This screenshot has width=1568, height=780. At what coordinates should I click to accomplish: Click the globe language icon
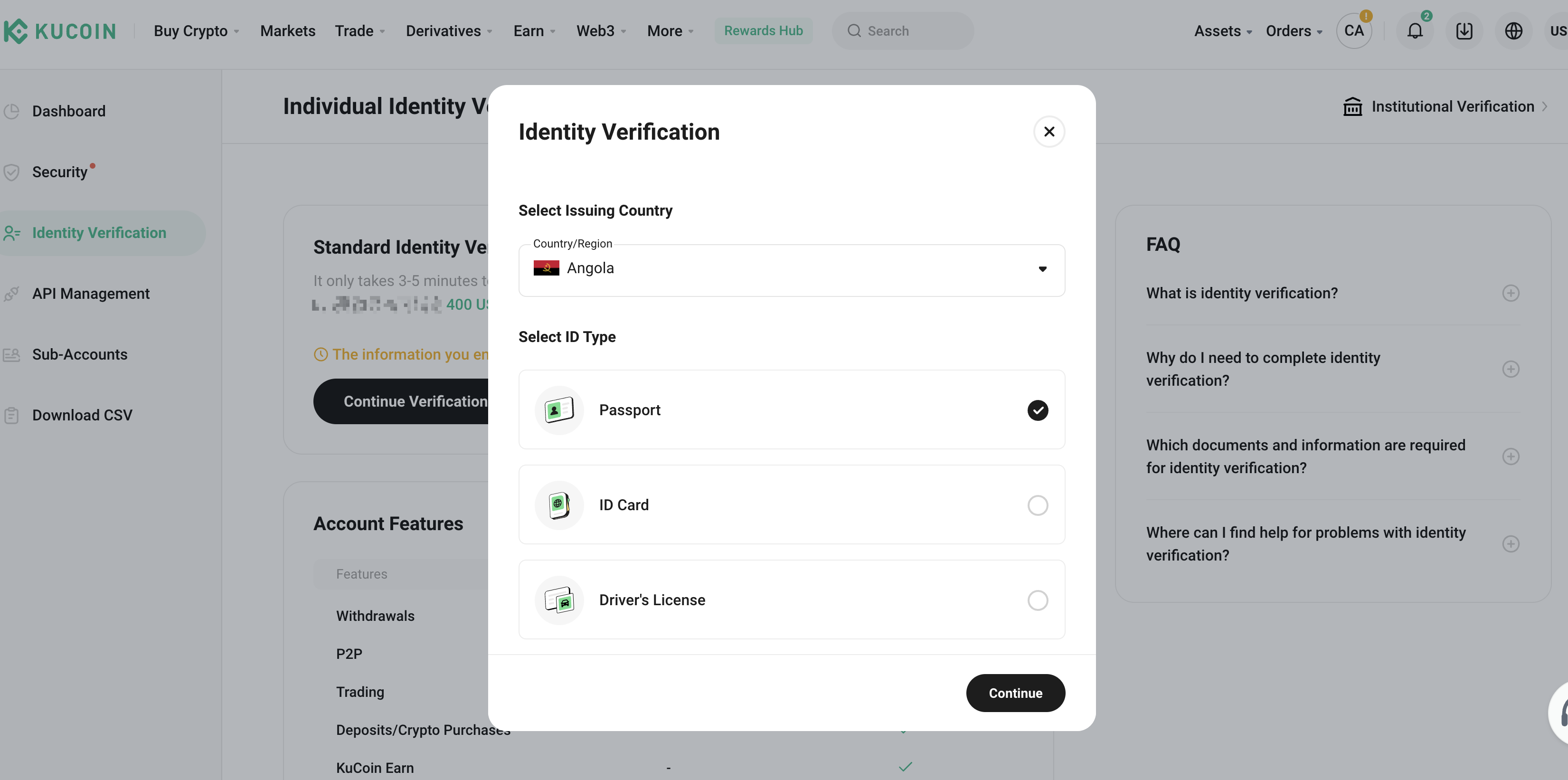tap(1513, 31)
